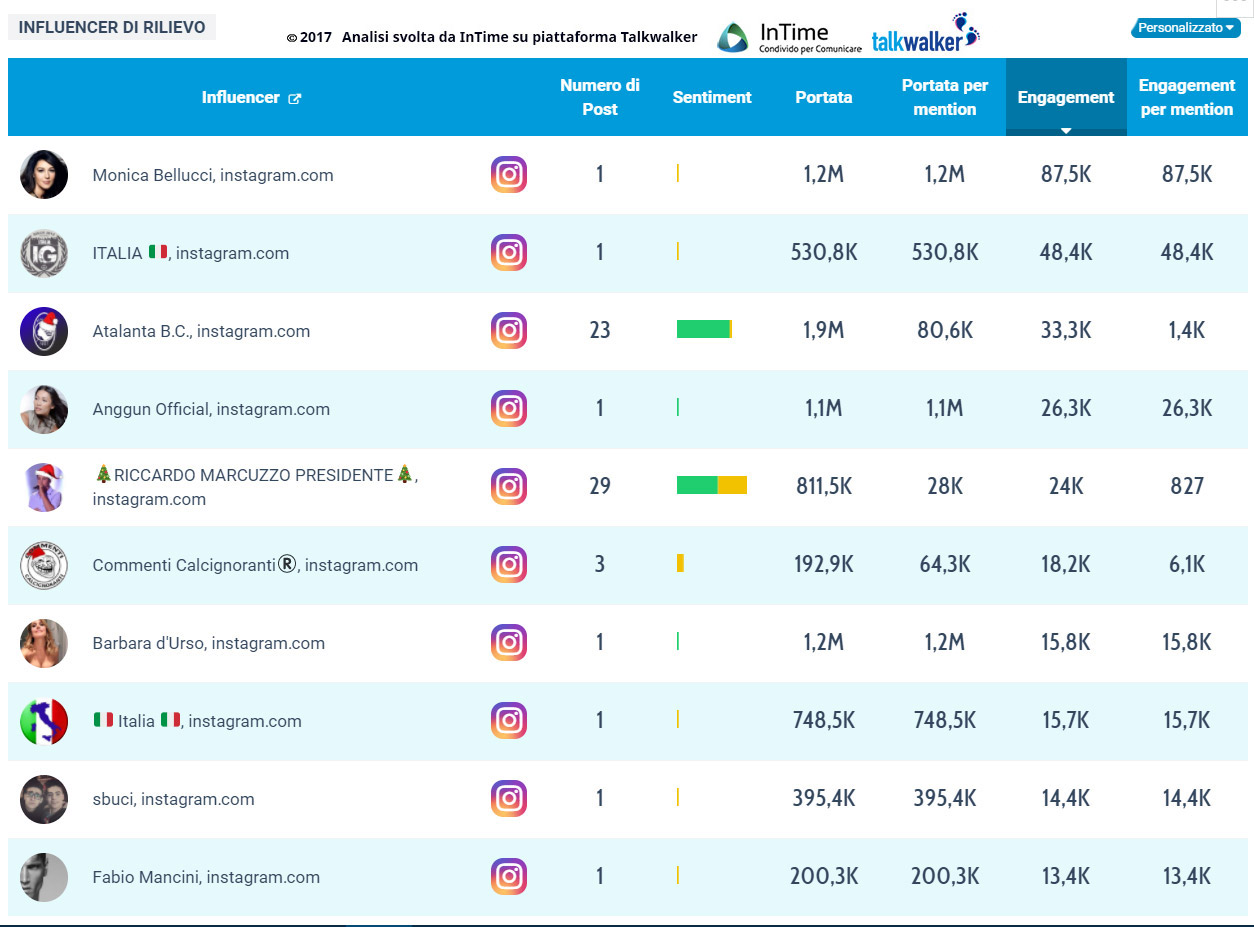
Task: Click Anggun Official avatar
Action: click(x=44, y=409)
